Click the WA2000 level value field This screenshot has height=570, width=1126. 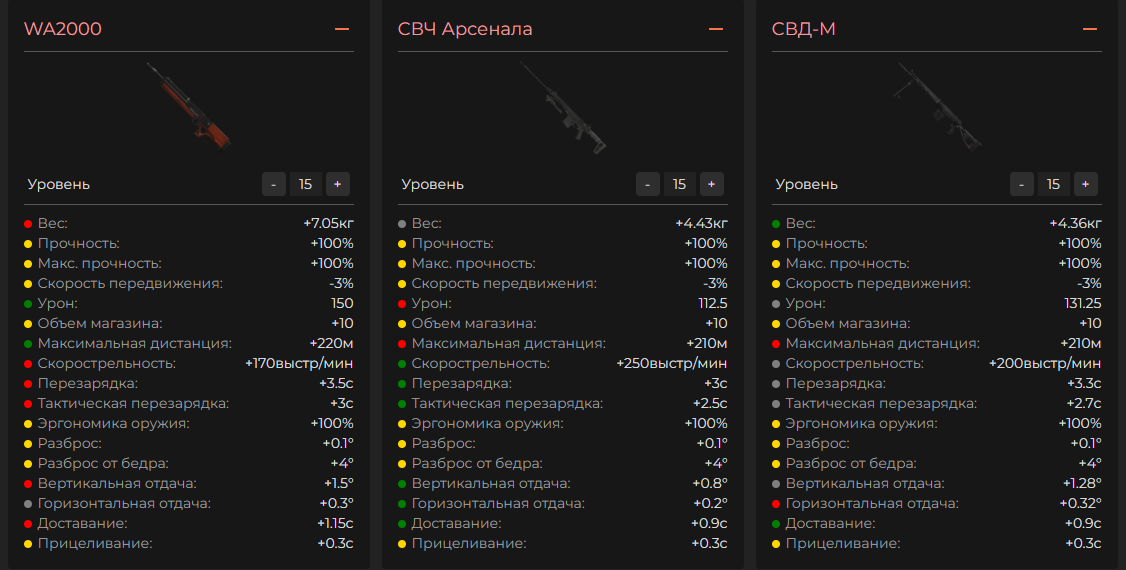click(x=306, y=184)
